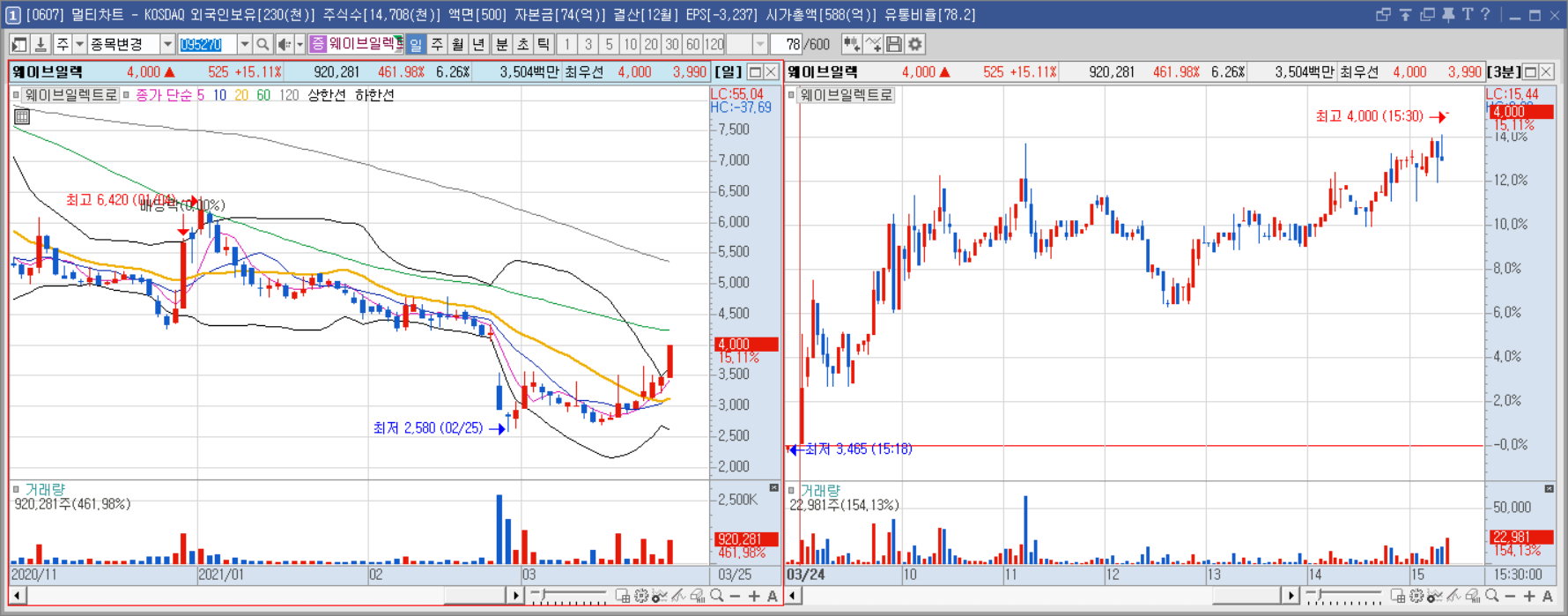
Task: Click the plus zoom-in icon under 3-minute chart
Action: 1529,597
